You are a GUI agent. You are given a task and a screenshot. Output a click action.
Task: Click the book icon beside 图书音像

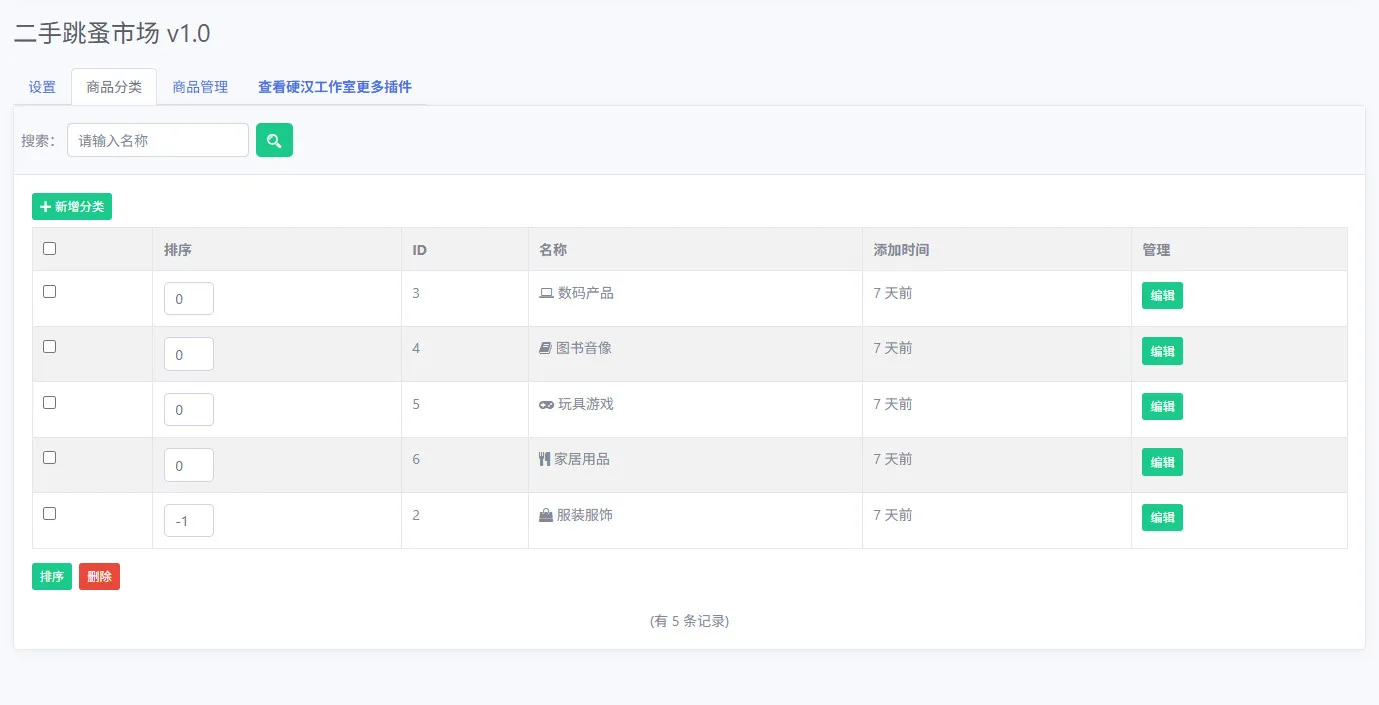click(x=545, y=348)
